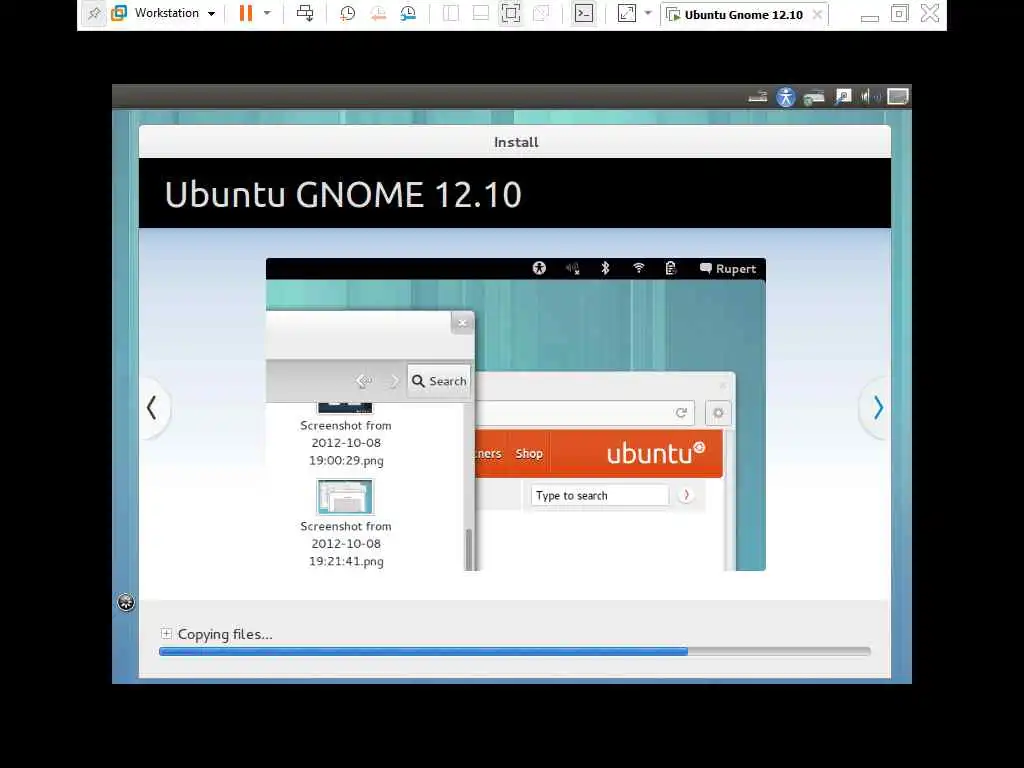Expand the stretch options dropdown arrow
The height and width of the screenshot is (768, 1024).
[x=648, y=13]
